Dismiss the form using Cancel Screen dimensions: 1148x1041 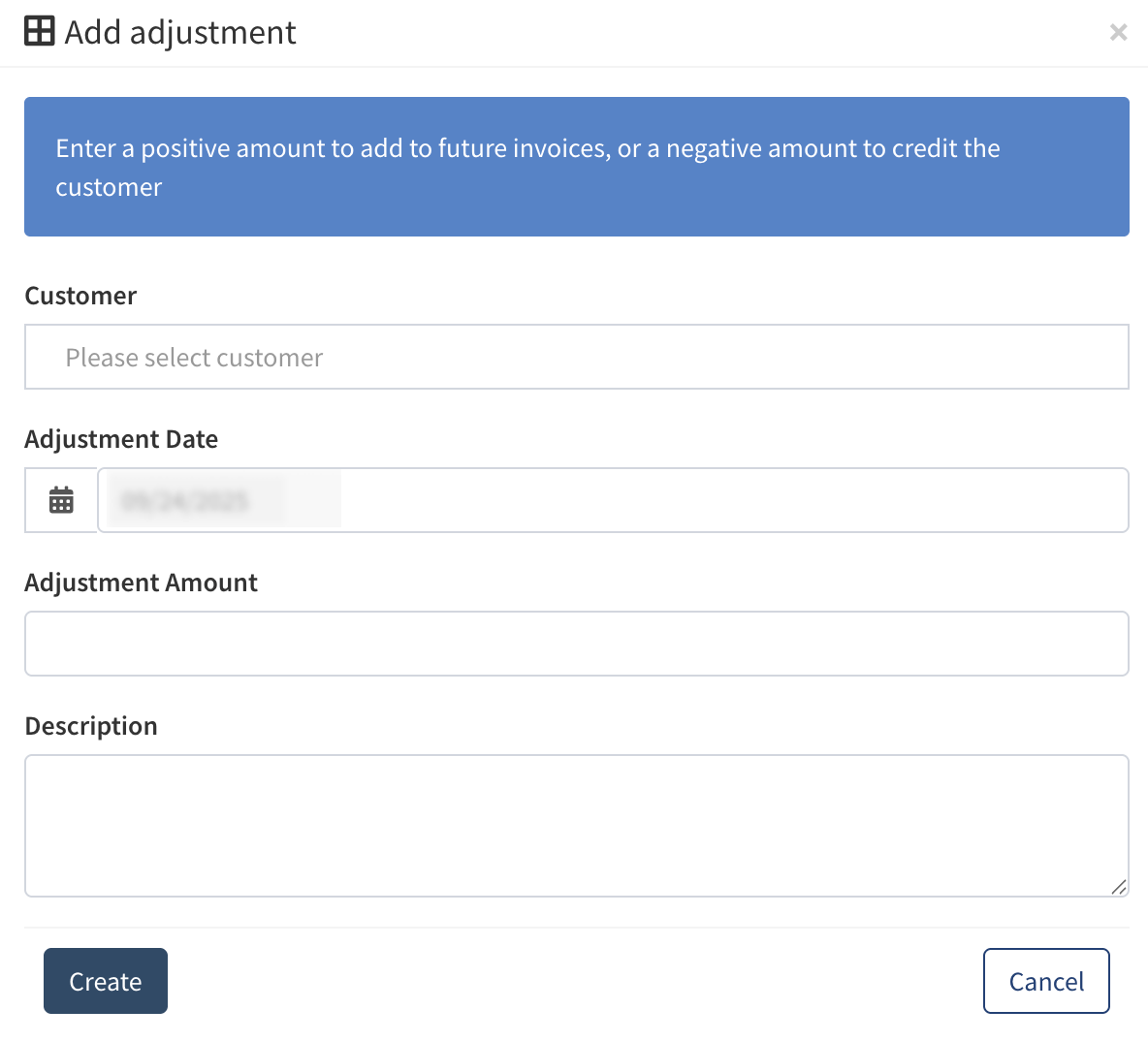pos(1046,981)
